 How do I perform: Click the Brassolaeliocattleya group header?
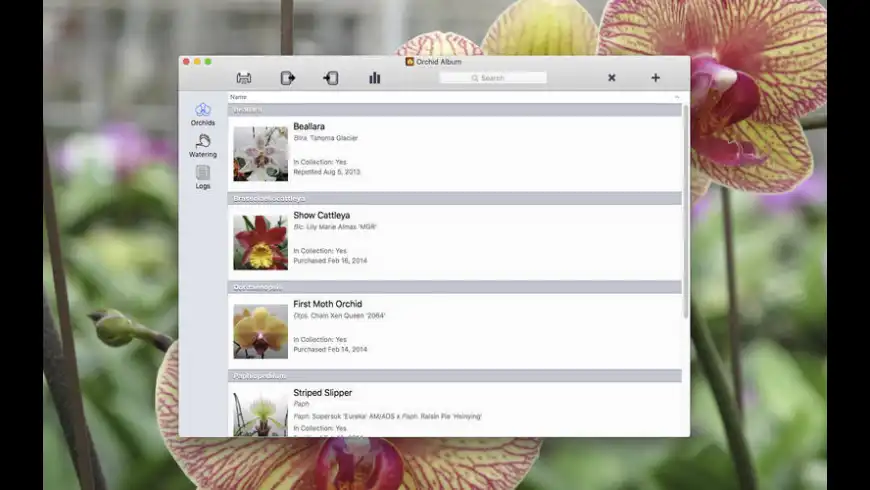454,198
